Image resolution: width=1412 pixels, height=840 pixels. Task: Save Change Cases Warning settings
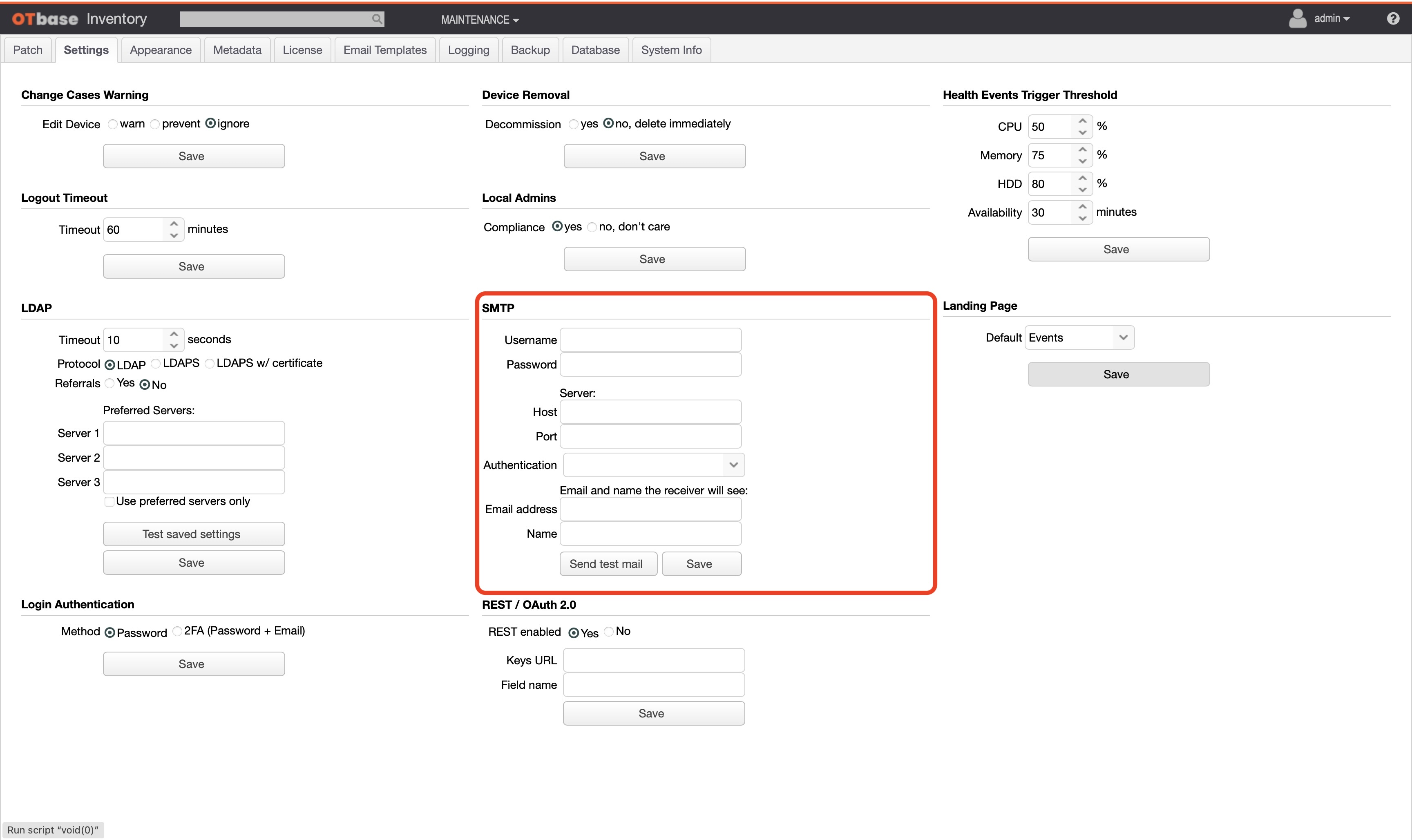click(x=194, y=156)
